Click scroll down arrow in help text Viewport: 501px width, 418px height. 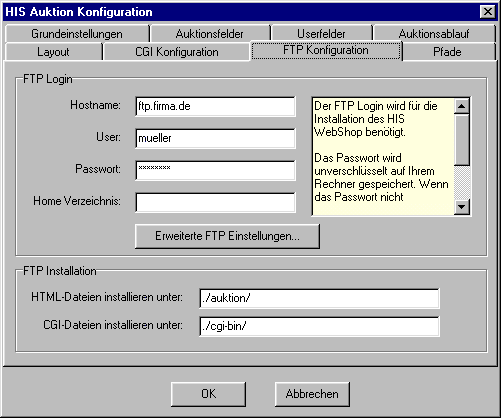pos(462,207)
